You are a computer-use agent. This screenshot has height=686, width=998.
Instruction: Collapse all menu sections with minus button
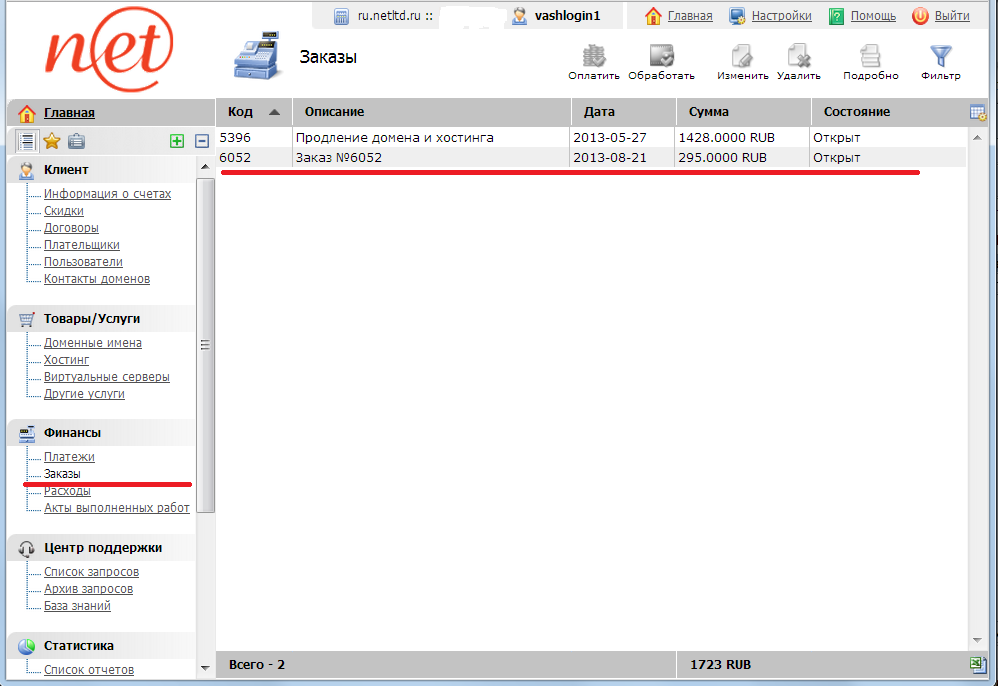tap(201, 142)
